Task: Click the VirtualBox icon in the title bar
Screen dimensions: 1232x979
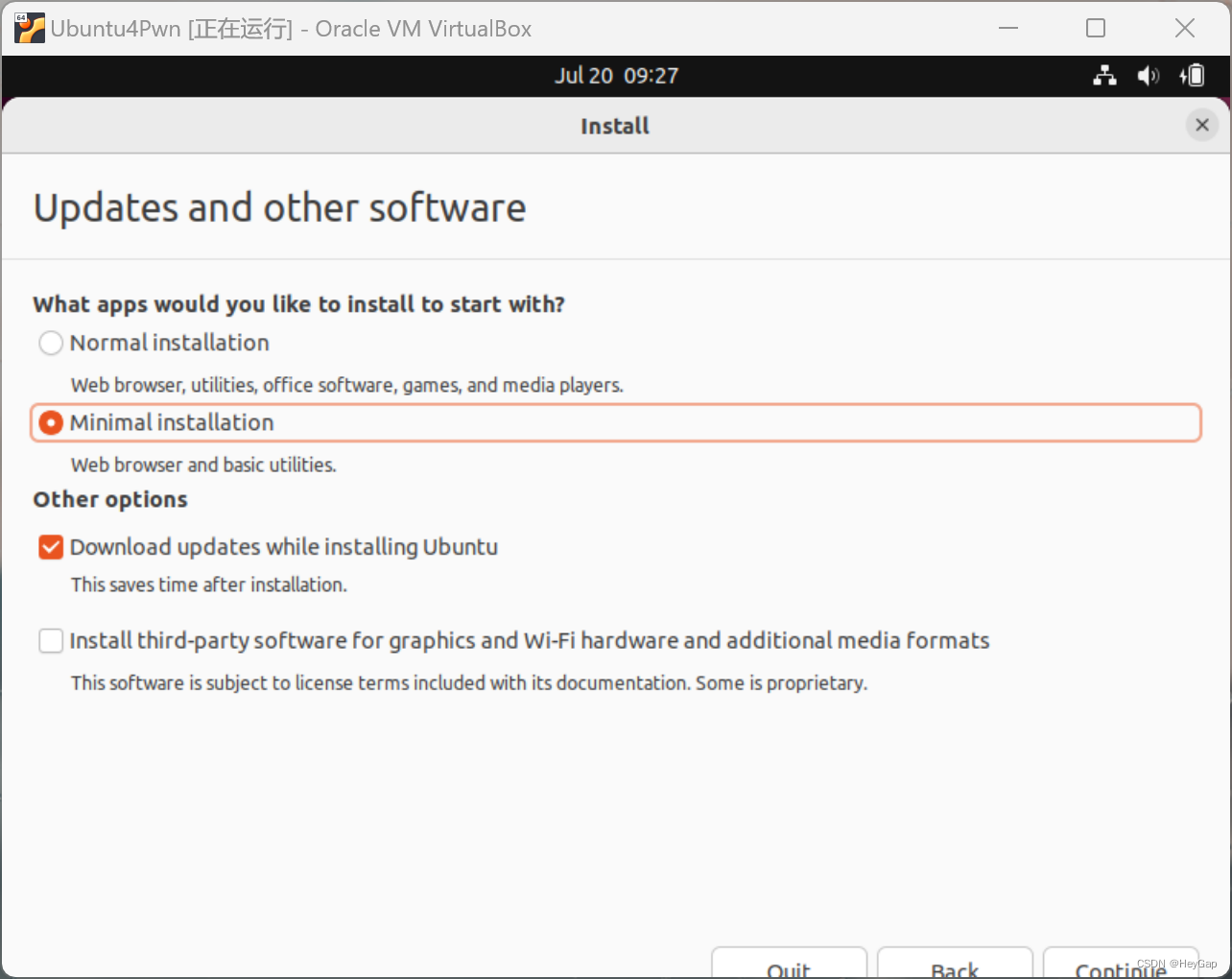Action: tap(29, 28)
